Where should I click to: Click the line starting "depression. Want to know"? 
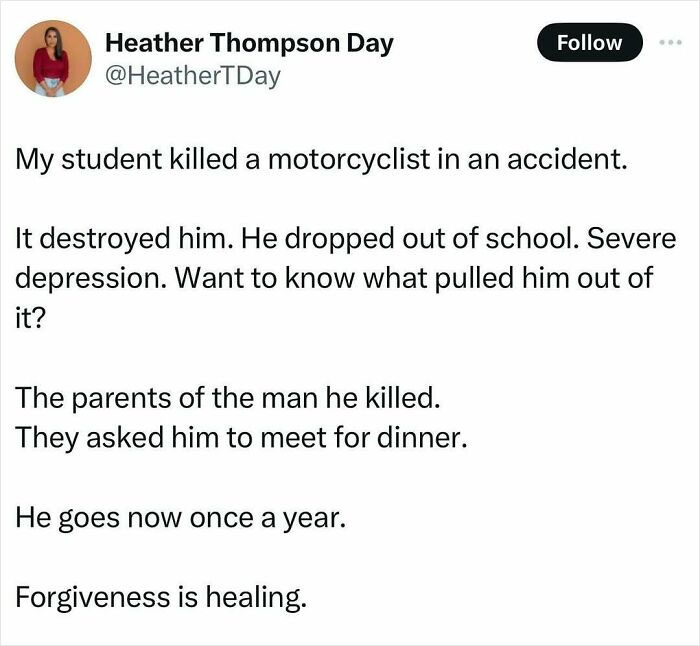334,278
